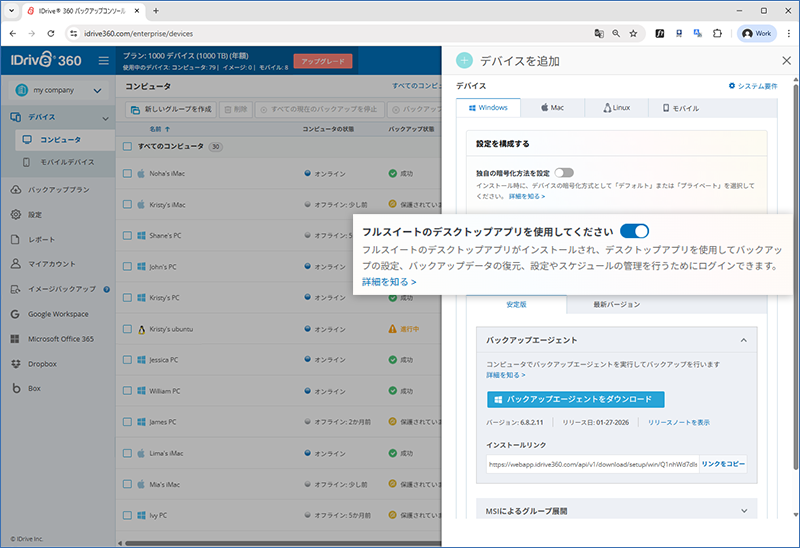
Task: Click the bookmark star in the address bar
Action: pyautogui.click(x=633, y=33)
